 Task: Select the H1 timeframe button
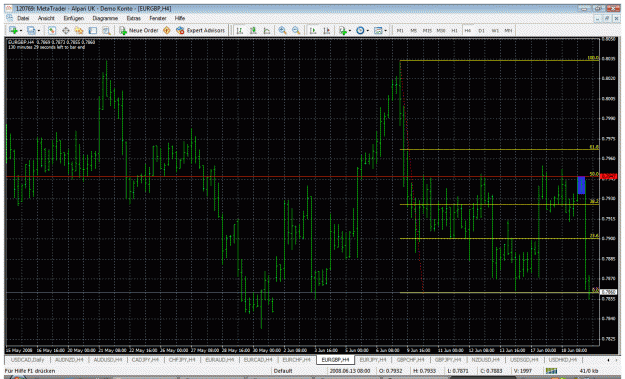tap(454, 30)
